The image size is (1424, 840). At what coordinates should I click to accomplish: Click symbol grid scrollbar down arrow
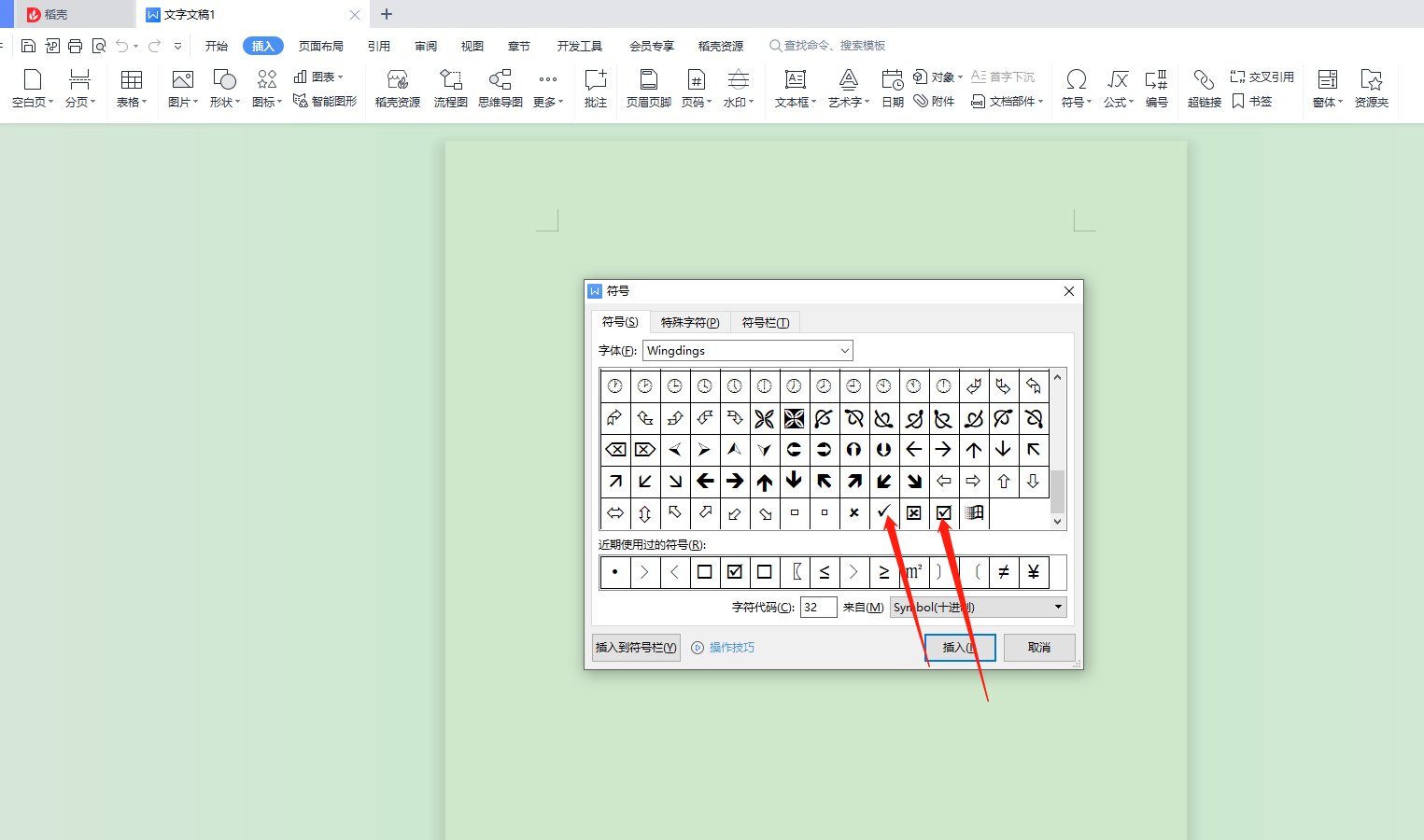click(1058, 522)
